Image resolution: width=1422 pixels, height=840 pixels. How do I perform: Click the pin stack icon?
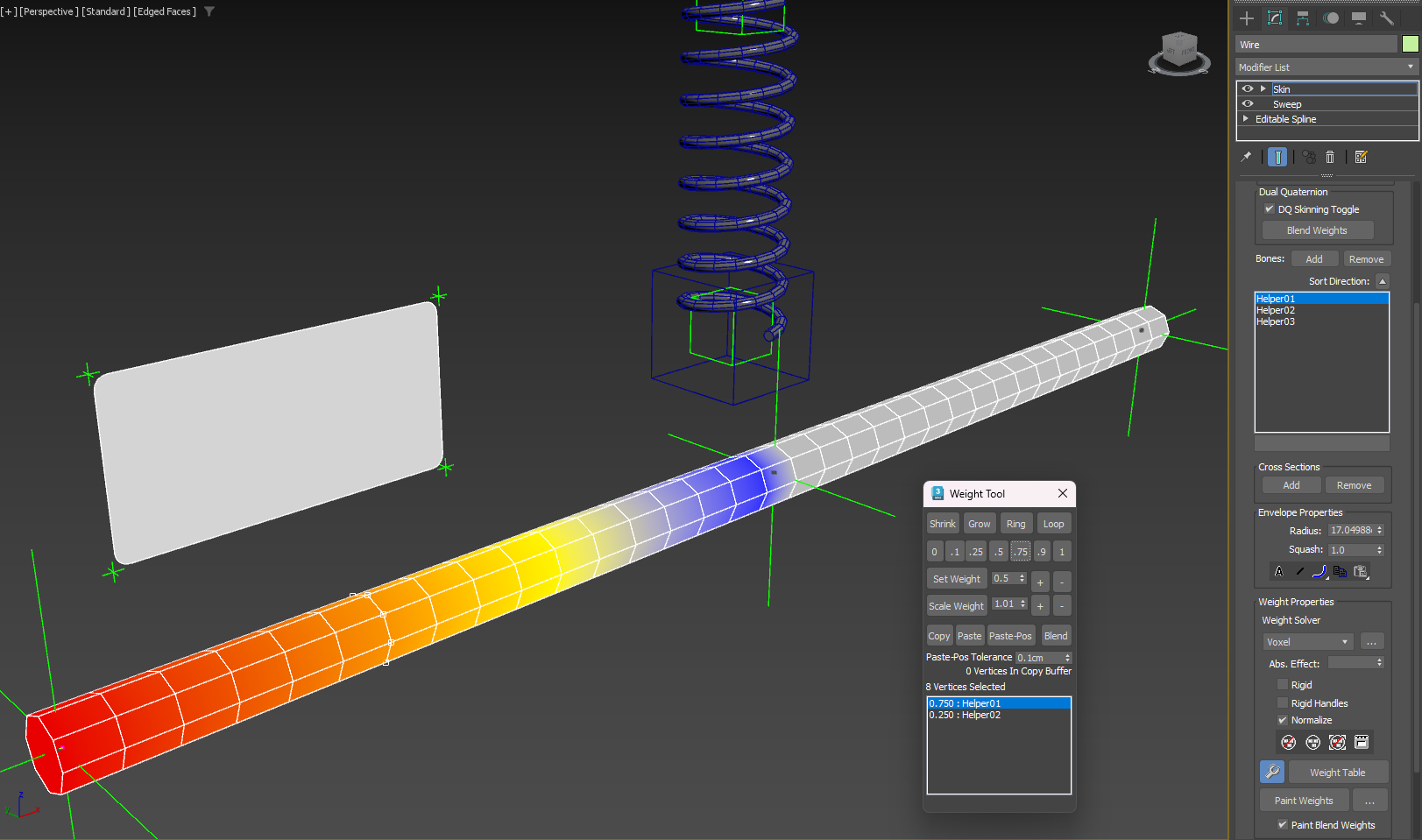(x=1246, y=157)
